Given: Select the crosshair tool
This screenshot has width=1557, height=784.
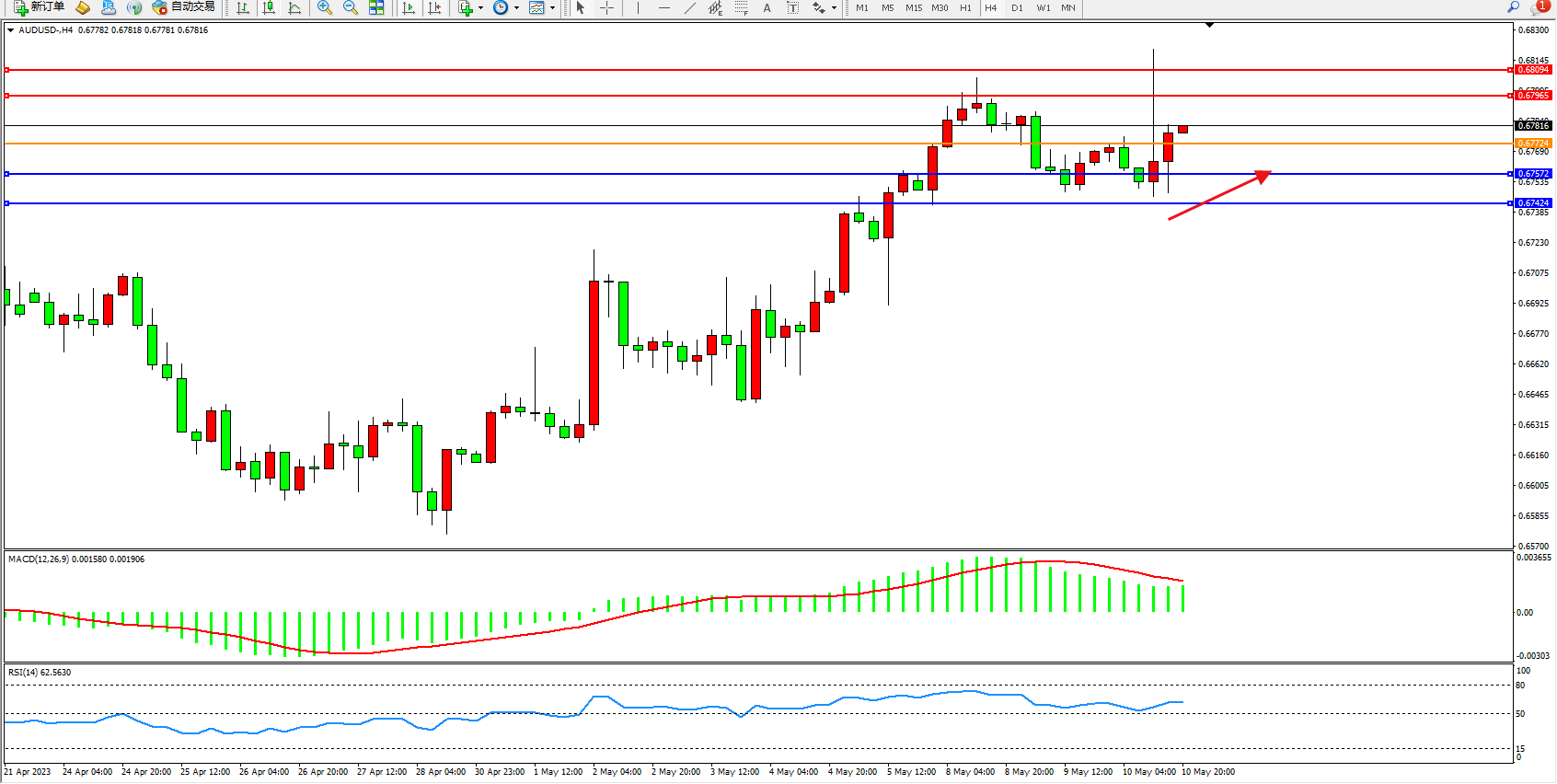Looking at the screenshot, I should (607, 7).
